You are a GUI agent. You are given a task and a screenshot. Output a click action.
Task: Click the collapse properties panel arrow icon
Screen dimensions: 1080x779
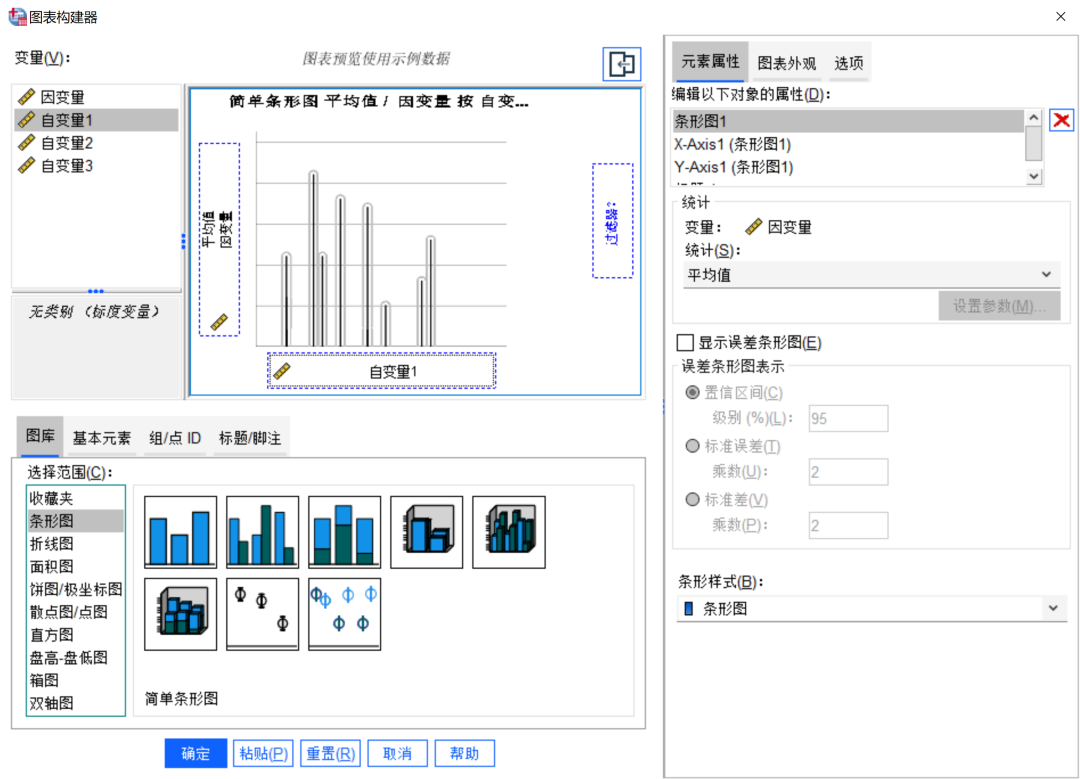point(622,64)
